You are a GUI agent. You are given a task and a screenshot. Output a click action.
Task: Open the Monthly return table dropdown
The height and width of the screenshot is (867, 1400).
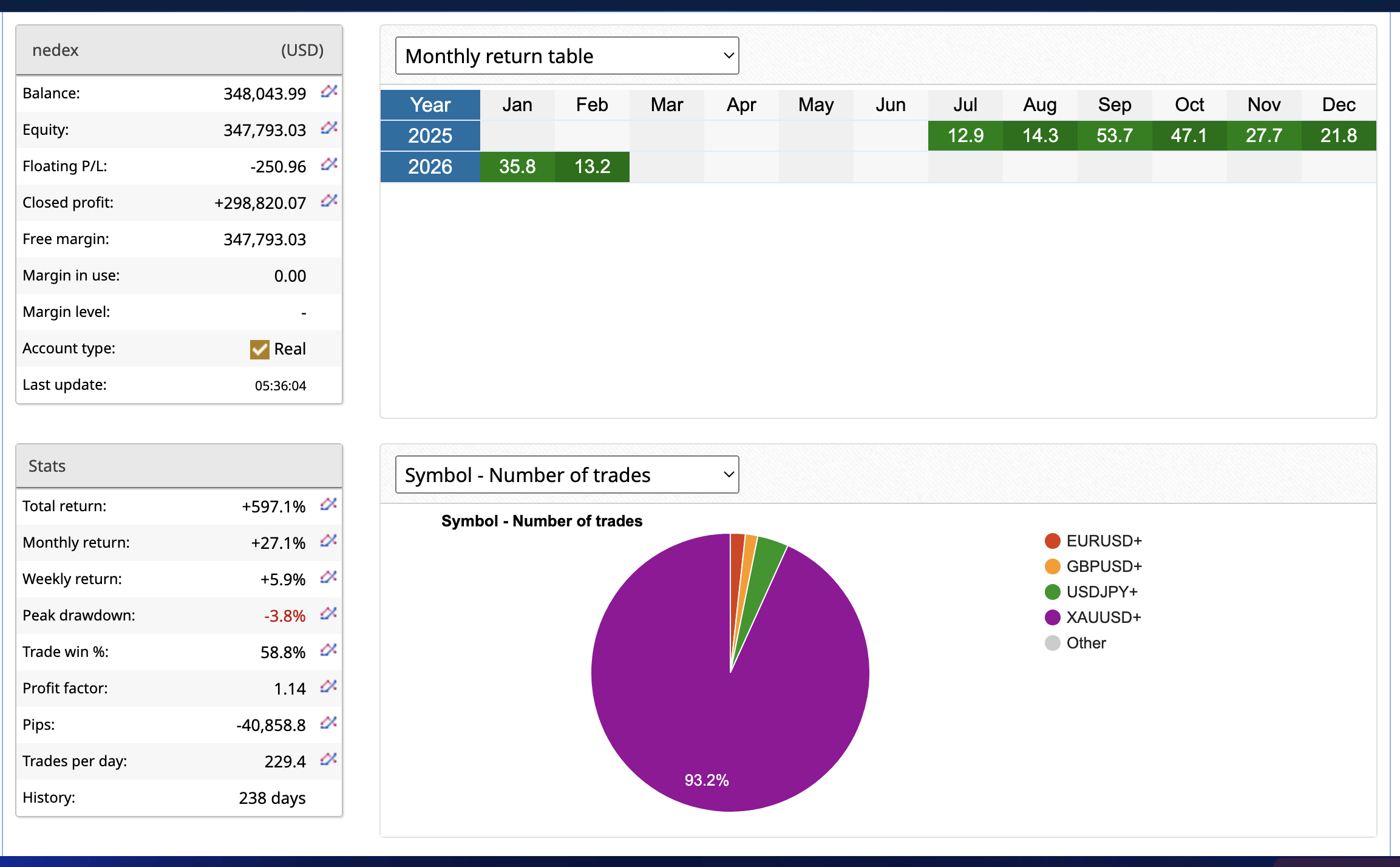point(566,56)
